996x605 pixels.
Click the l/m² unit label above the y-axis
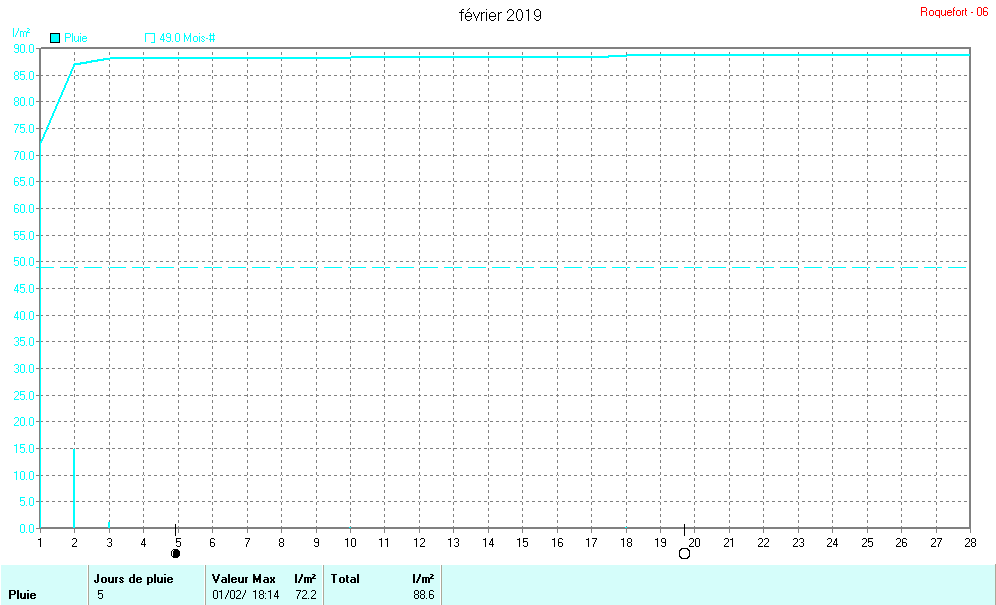pos(21,32)
